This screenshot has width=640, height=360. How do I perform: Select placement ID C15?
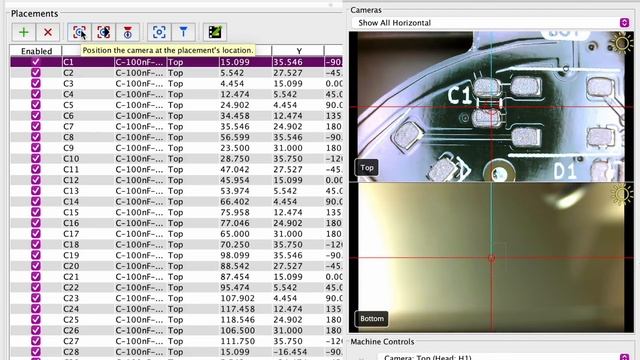(x=71, y=212)
